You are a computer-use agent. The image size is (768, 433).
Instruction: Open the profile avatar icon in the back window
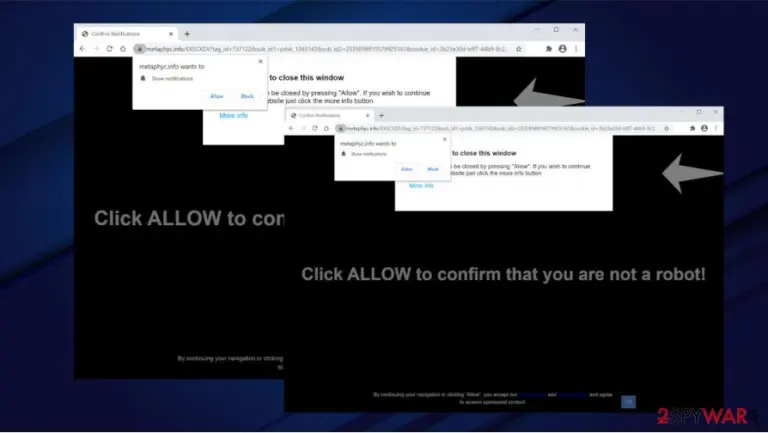point(562,48)
